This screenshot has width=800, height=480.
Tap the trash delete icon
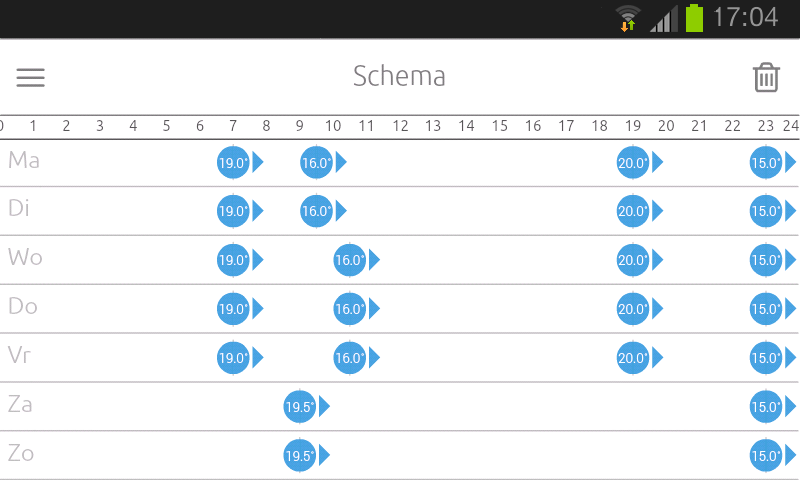(x=766, y=78)
